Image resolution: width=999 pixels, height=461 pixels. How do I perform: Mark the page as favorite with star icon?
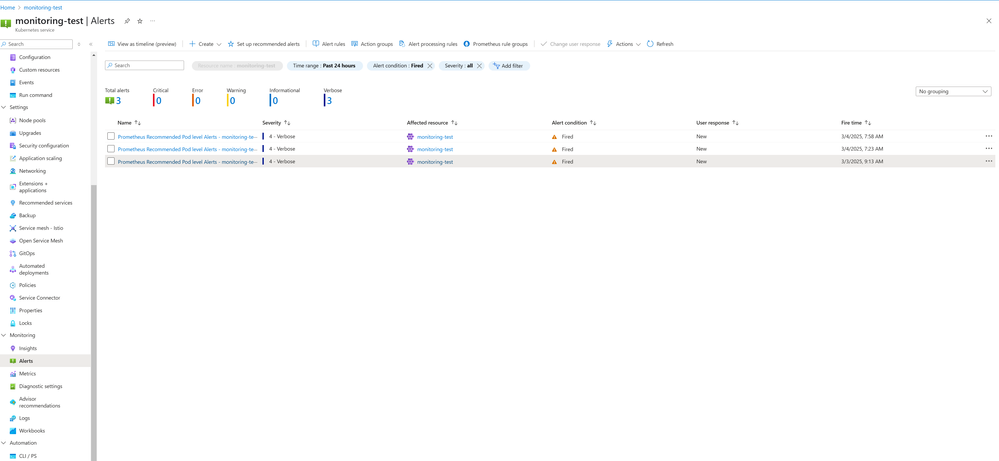tap(140, 21)
